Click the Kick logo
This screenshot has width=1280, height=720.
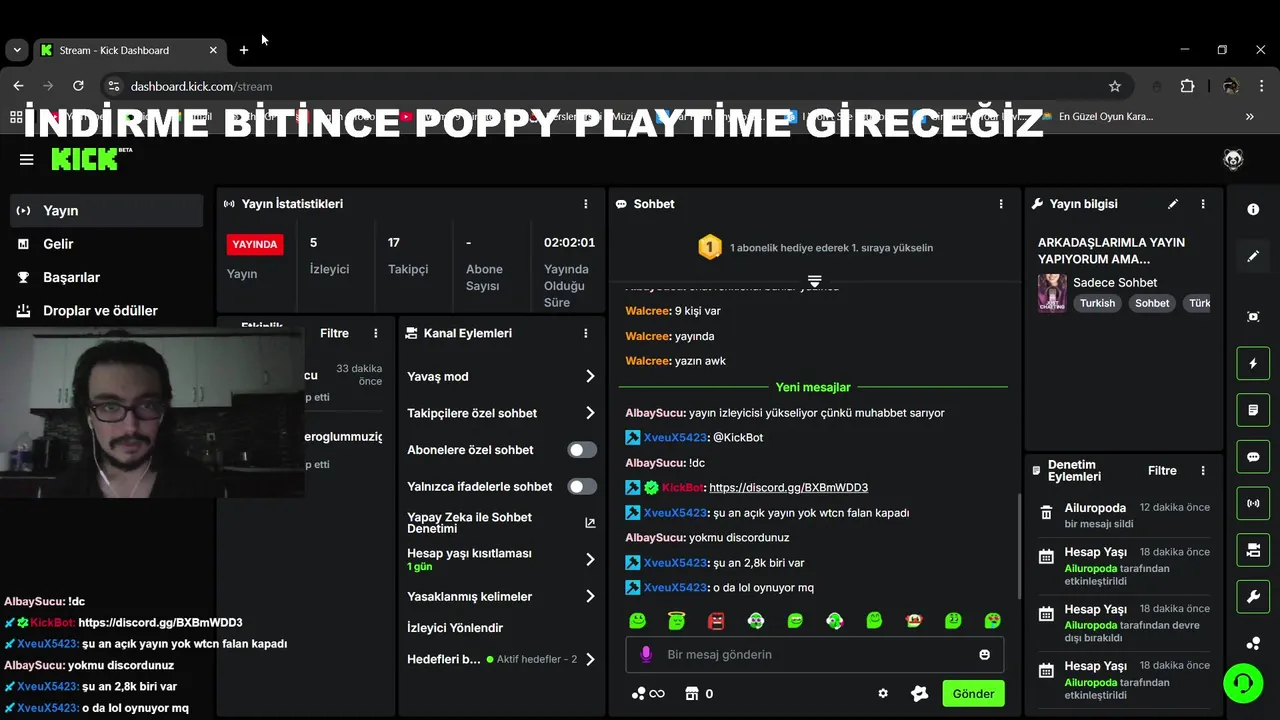click(91, 159)
